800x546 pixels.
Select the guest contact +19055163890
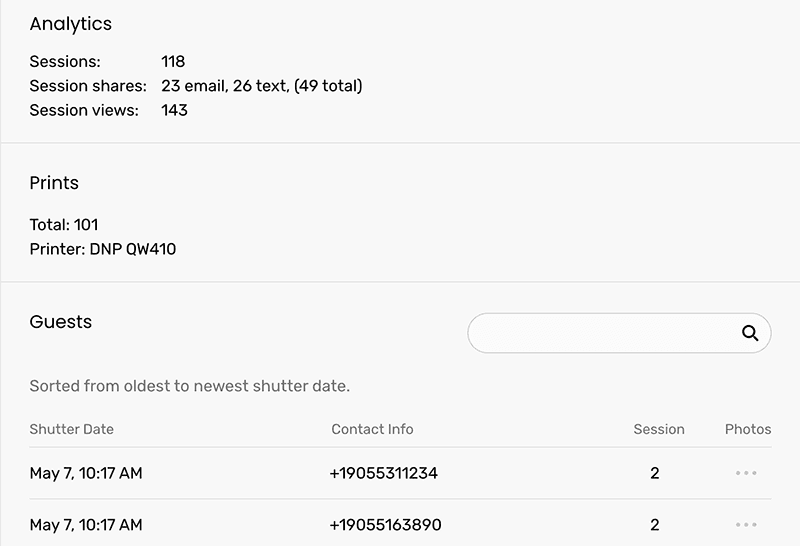click(x=385, y=525)
